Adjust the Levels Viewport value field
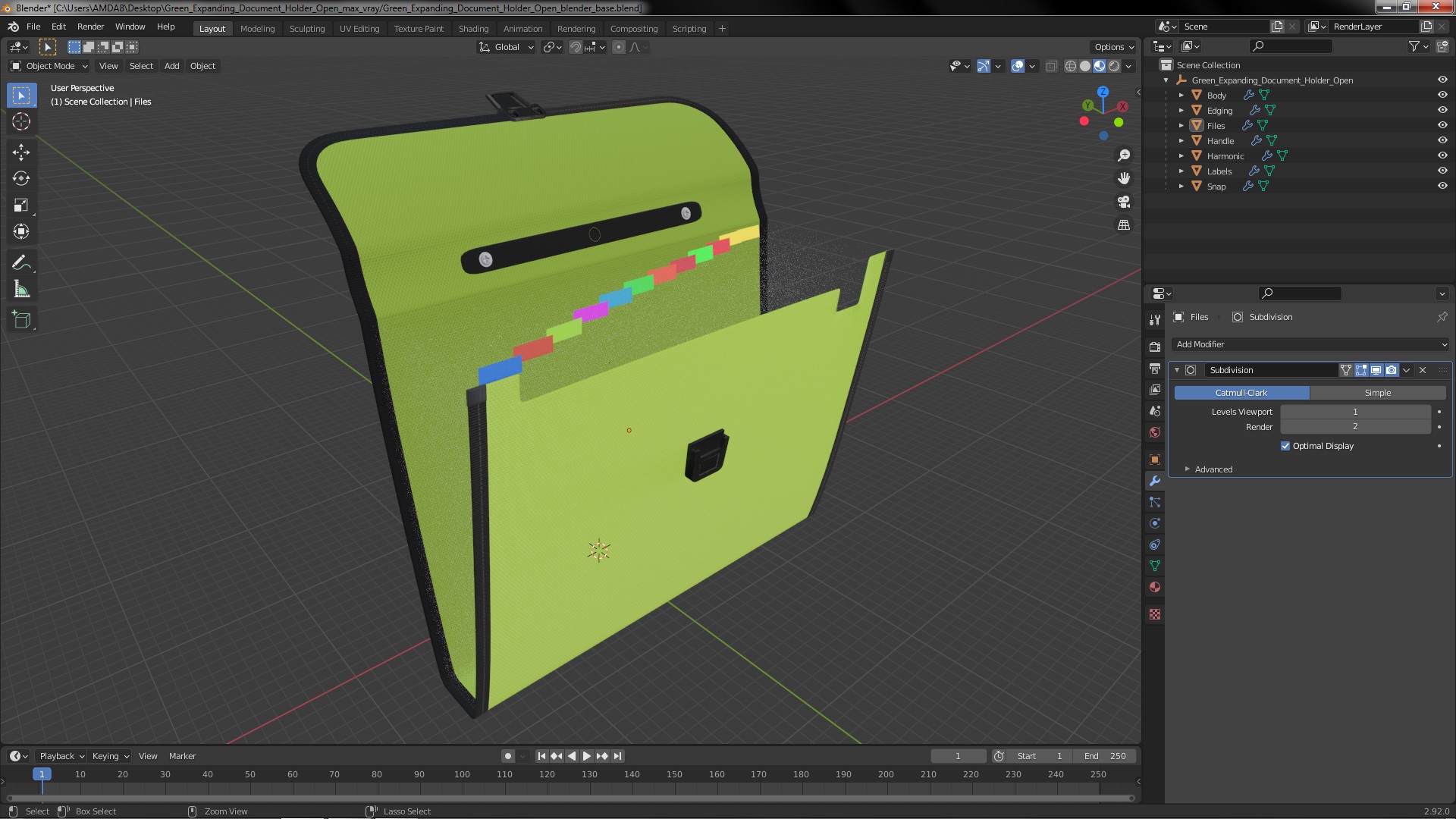 1355,412
